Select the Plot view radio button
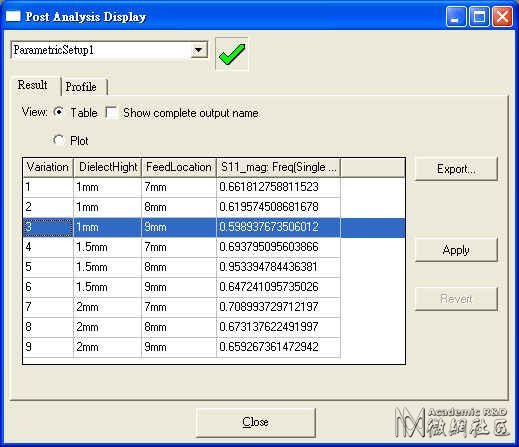This screenshot has height=447, width=519. coord(59,140)
